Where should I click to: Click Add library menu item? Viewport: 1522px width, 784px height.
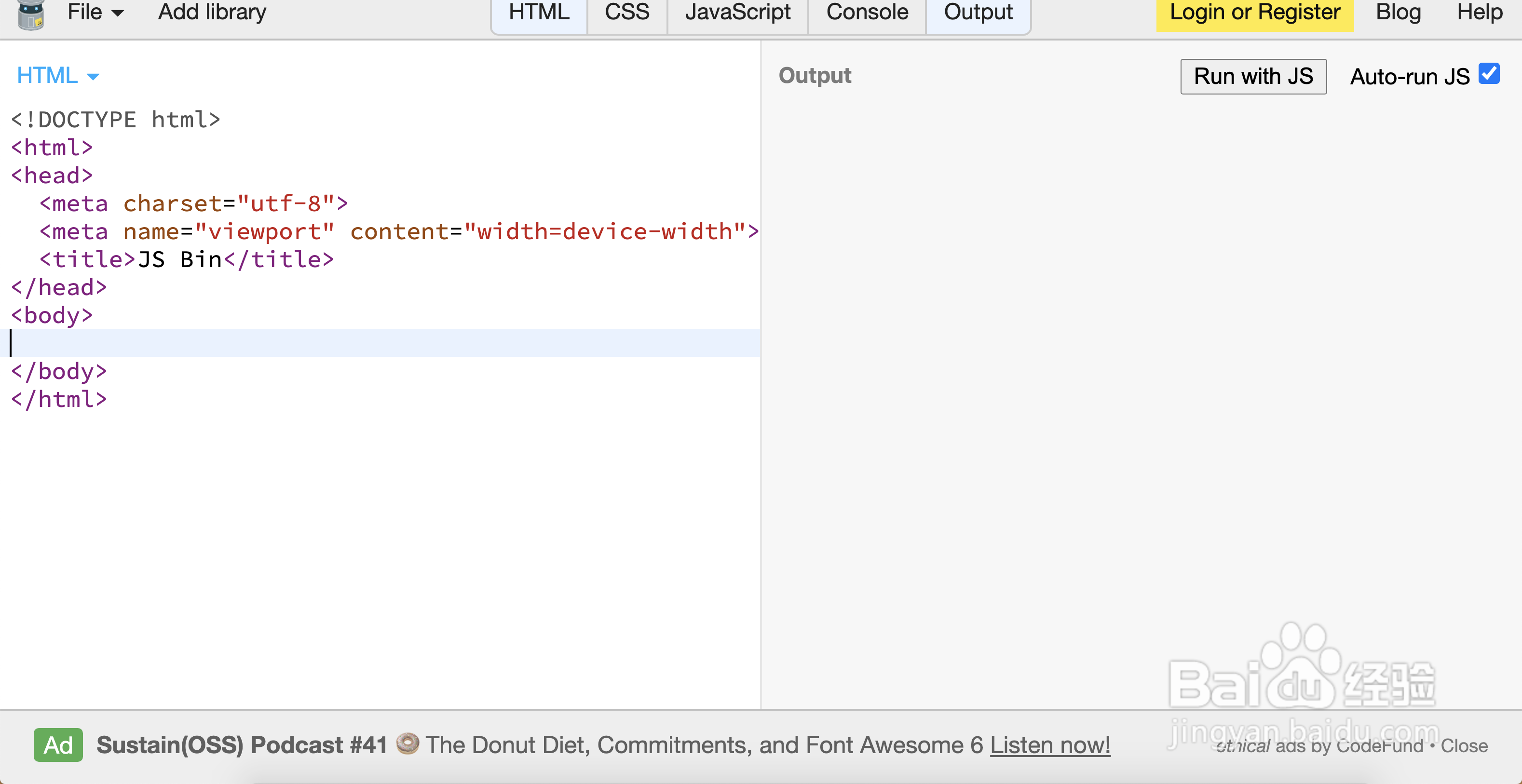click(212, 12)
